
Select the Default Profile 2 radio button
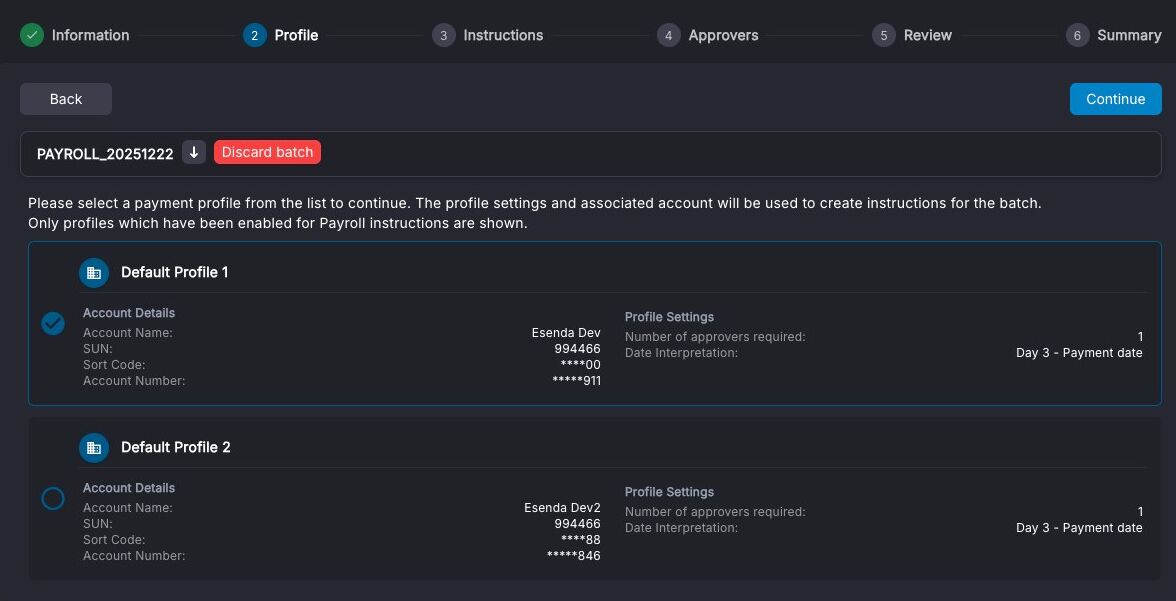[52, 498]
